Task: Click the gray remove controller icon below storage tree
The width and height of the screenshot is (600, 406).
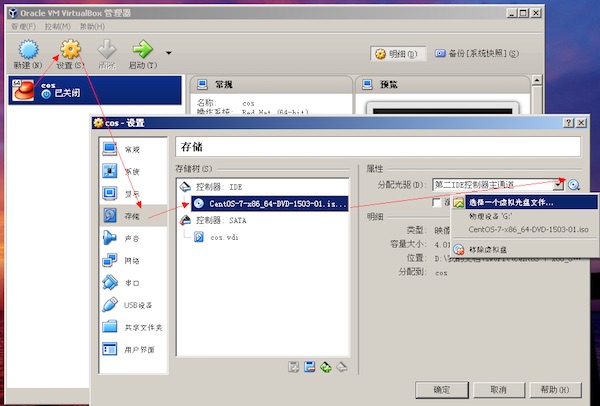Action: pyautogui.click(x=342, y=367)
